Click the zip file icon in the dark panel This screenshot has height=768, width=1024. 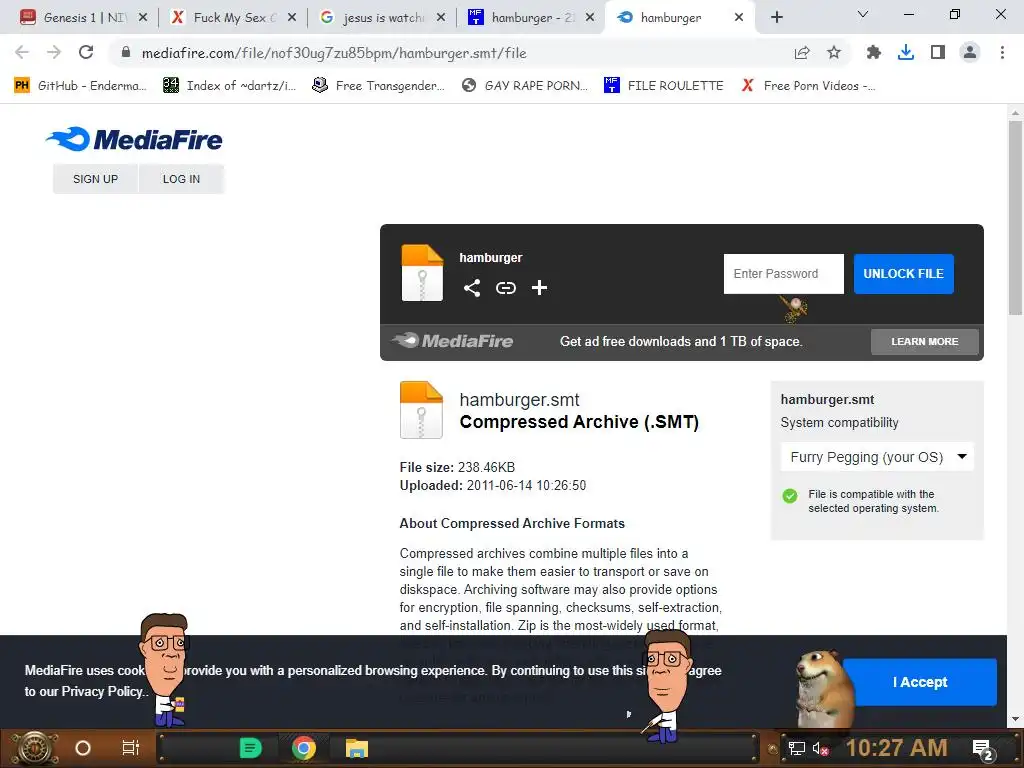422,272
